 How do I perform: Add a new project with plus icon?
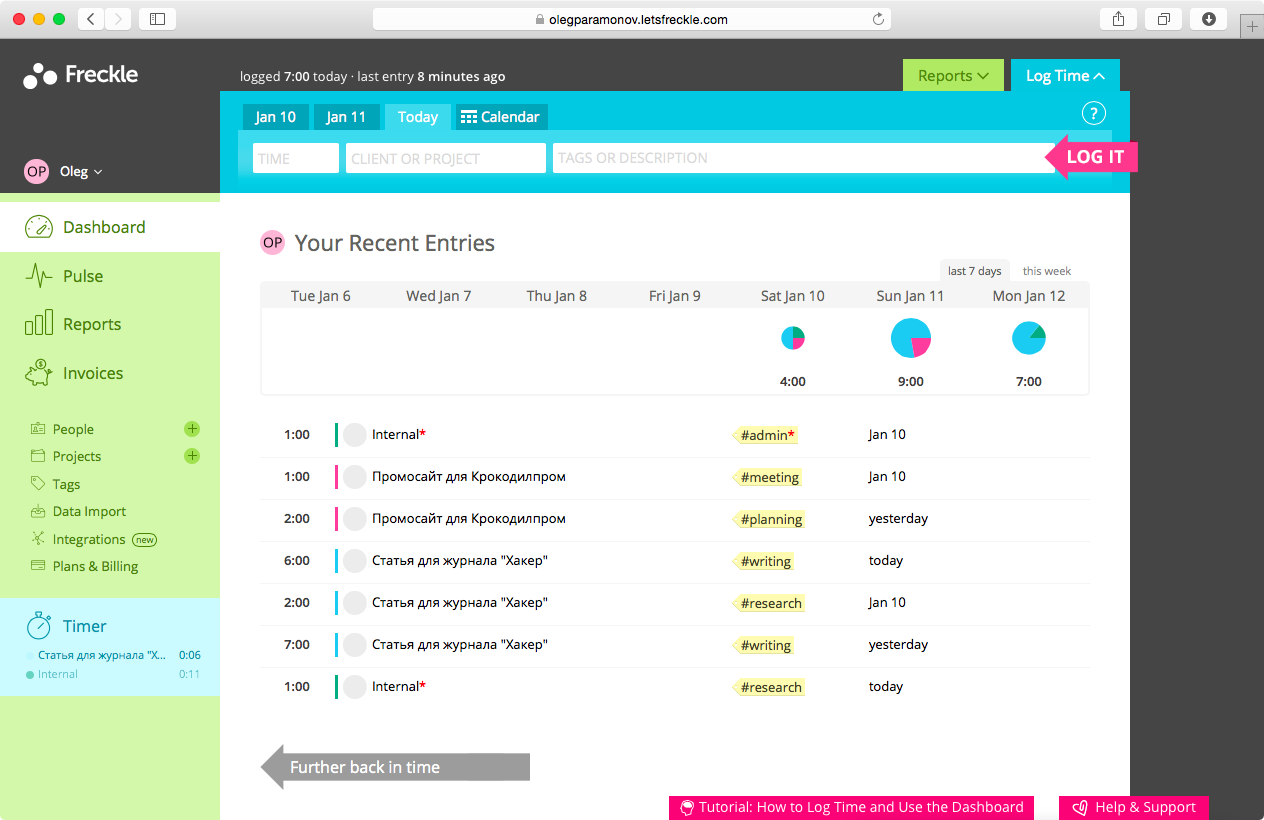[x=192, y=456]
